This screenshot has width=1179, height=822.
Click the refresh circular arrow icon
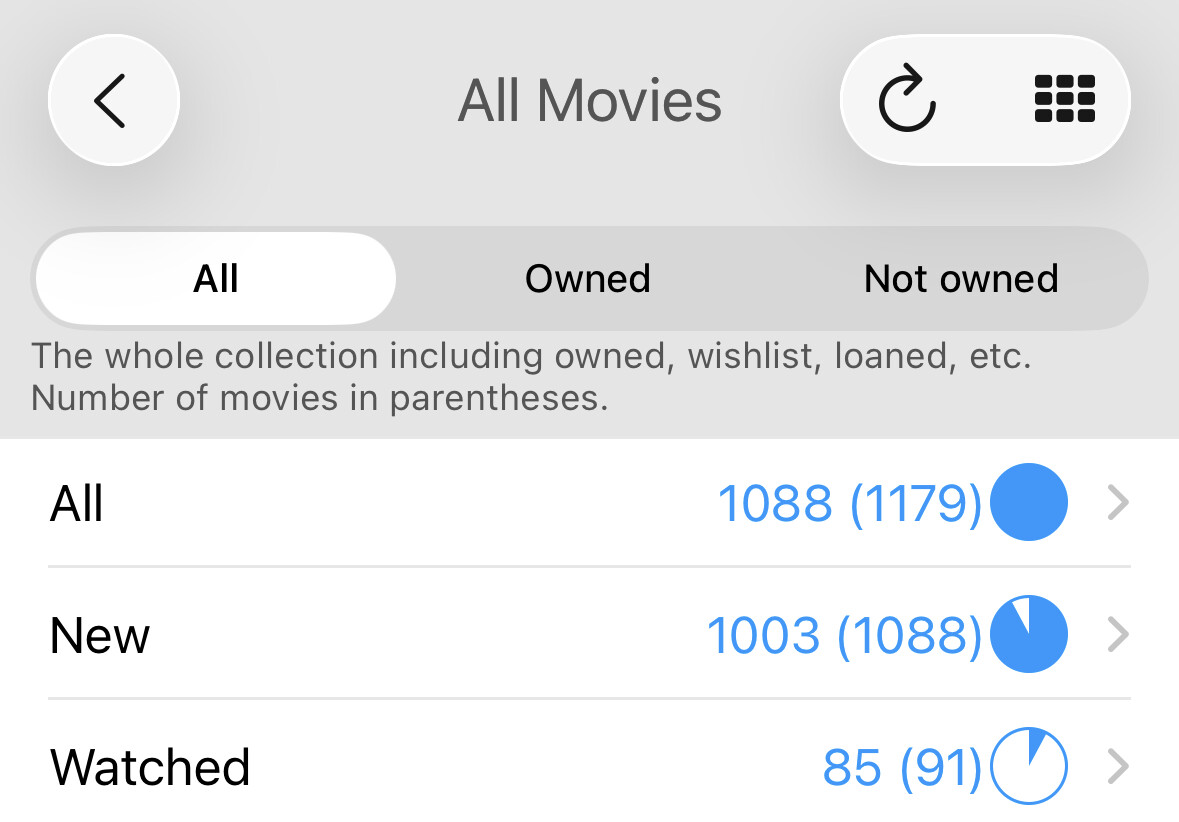tap(906, 100)
